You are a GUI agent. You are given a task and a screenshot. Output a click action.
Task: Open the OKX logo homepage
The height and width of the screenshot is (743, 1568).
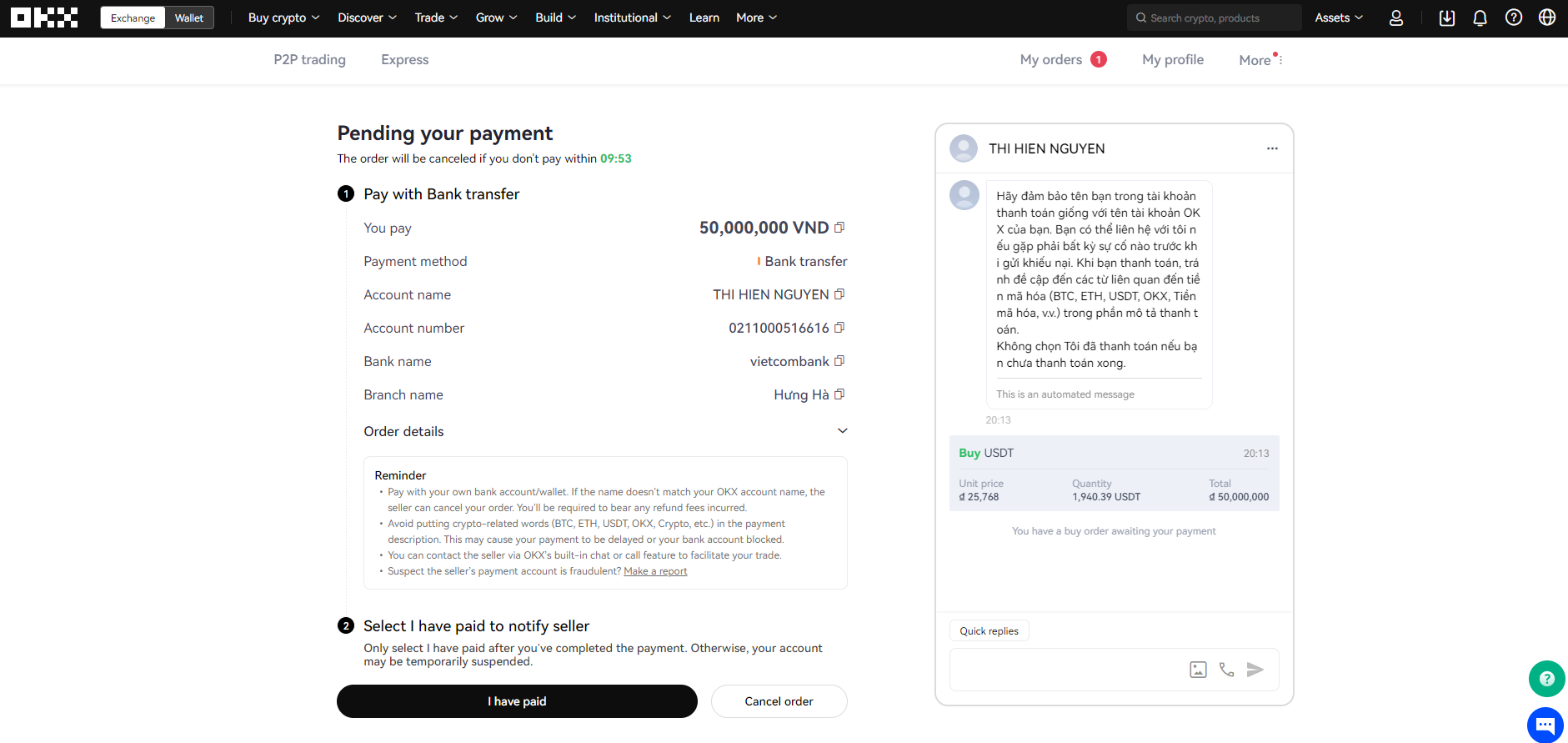(44, 18)
